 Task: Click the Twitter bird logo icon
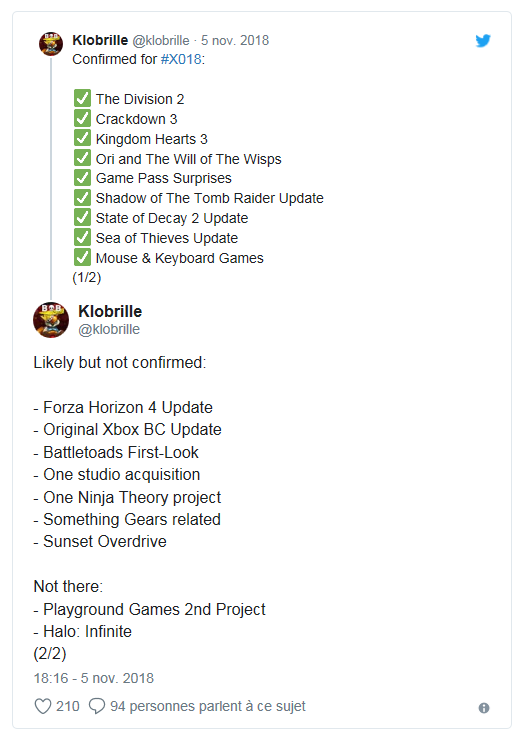tap(483, 41)
